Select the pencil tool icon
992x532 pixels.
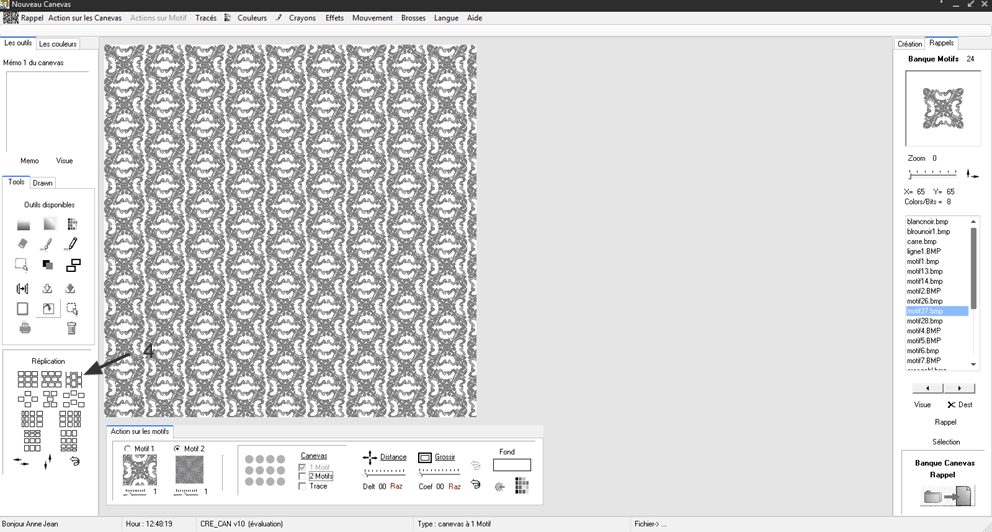pyautogui.click(x=72, y=244)
